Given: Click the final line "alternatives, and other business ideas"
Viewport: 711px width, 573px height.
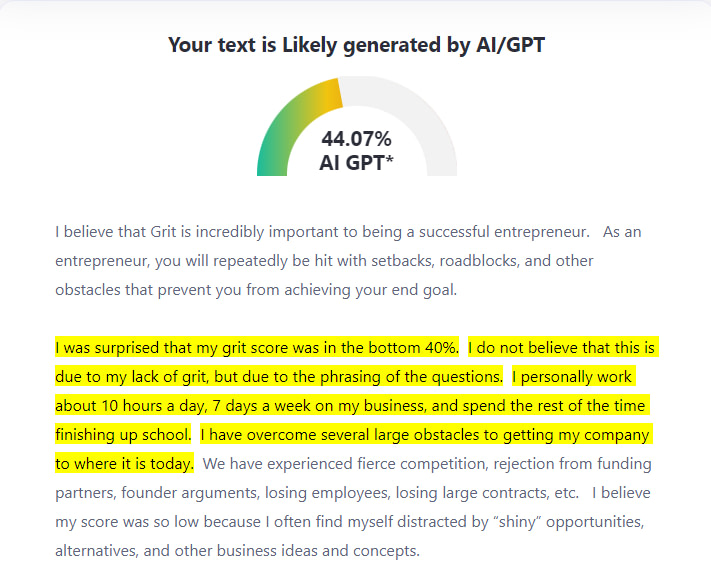Looking at the screenshot, I should (x=238, y=551).
